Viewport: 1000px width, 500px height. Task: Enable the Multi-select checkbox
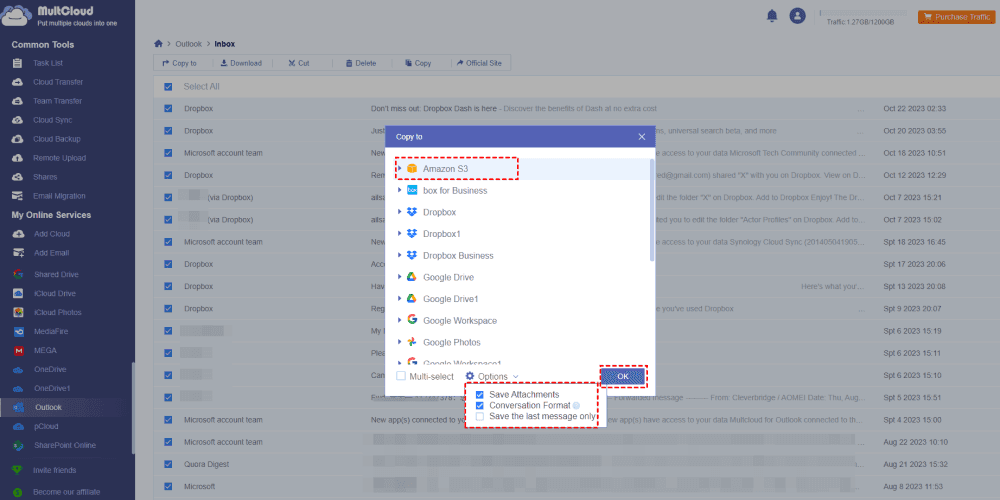coord(401,376)
